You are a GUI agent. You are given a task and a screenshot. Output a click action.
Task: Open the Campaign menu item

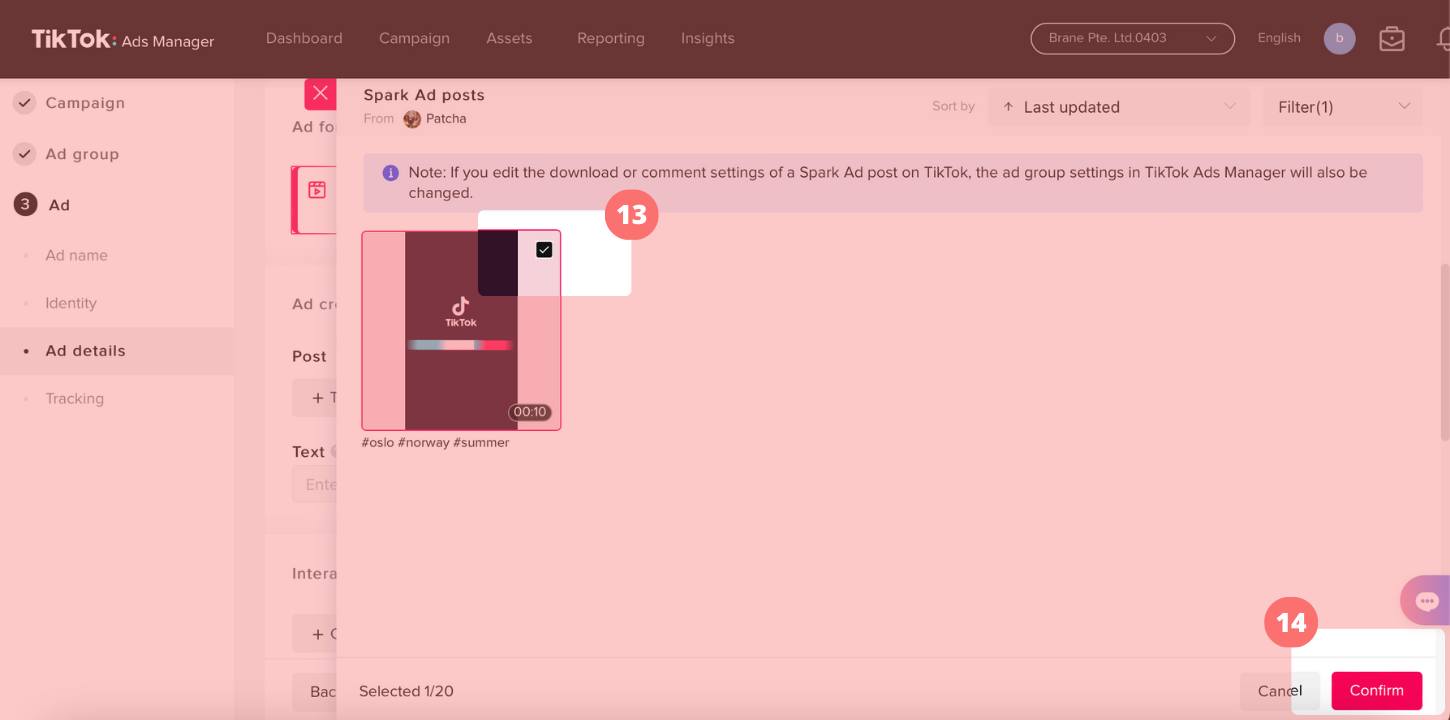click(414, 38)
